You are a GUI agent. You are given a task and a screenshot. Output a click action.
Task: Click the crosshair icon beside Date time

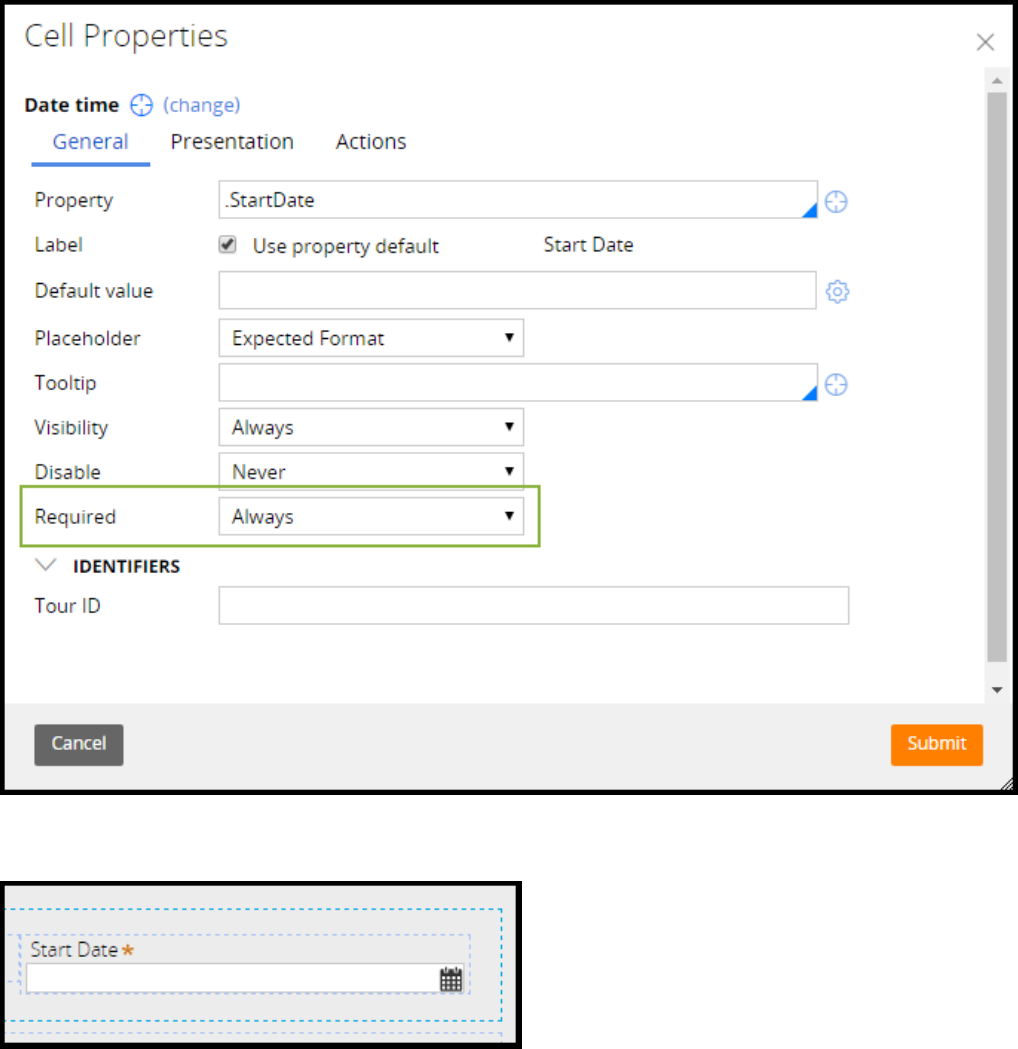coord(141,105)
